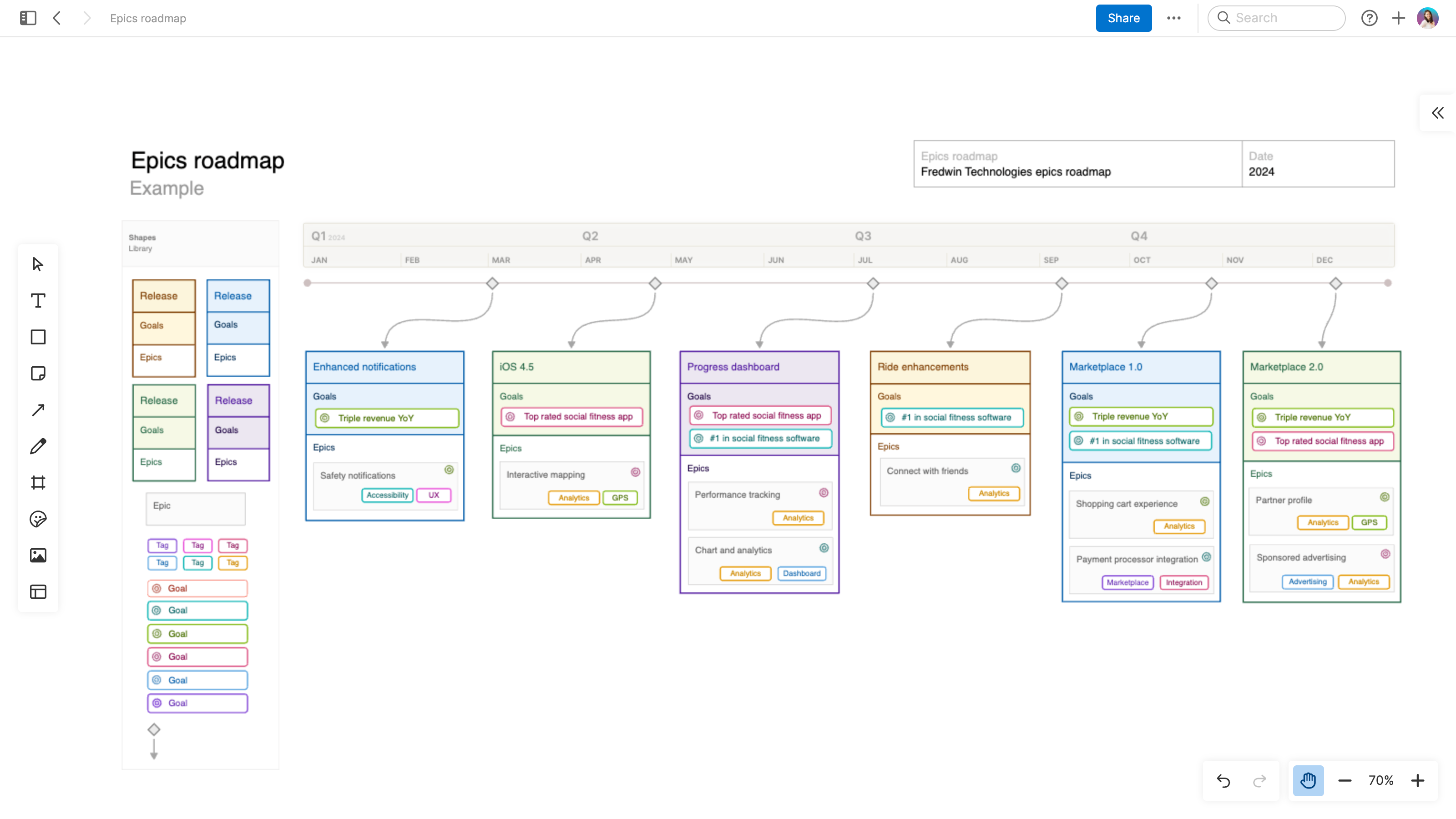This screenshot has height=819, width=1456.
Task: Zoom in using the plus control
Action: click(1418, 781)
